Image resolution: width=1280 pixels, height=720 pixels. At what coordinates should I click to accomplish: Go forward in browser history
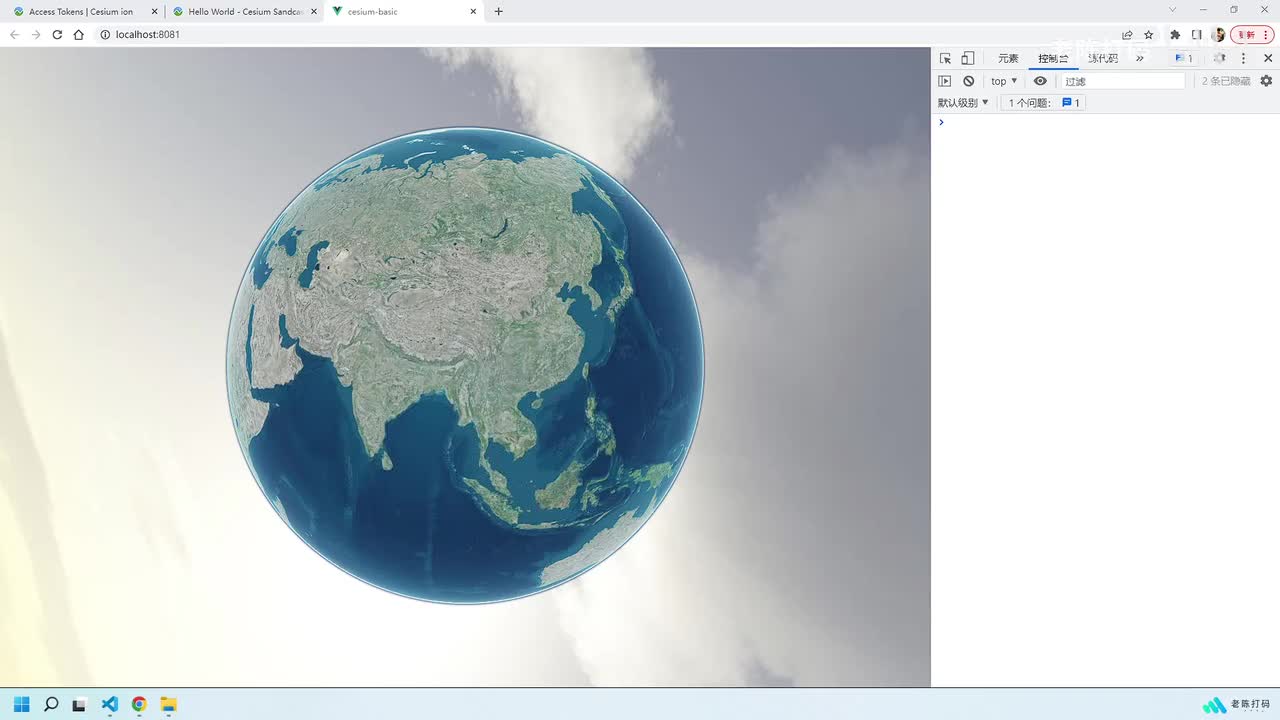[36, 34]
